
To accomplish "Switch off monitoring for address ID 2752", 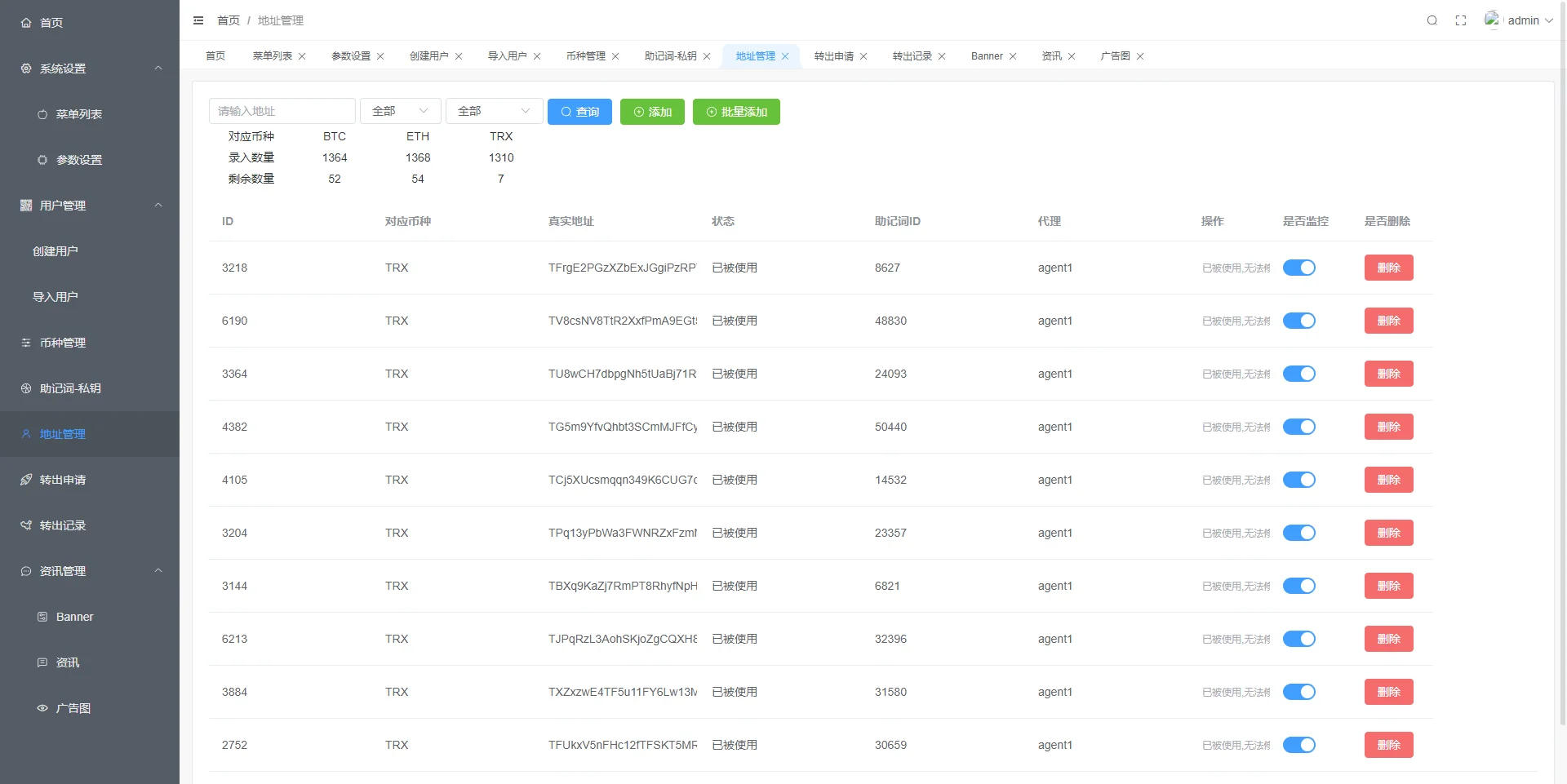I will [x=1298, y=745].
